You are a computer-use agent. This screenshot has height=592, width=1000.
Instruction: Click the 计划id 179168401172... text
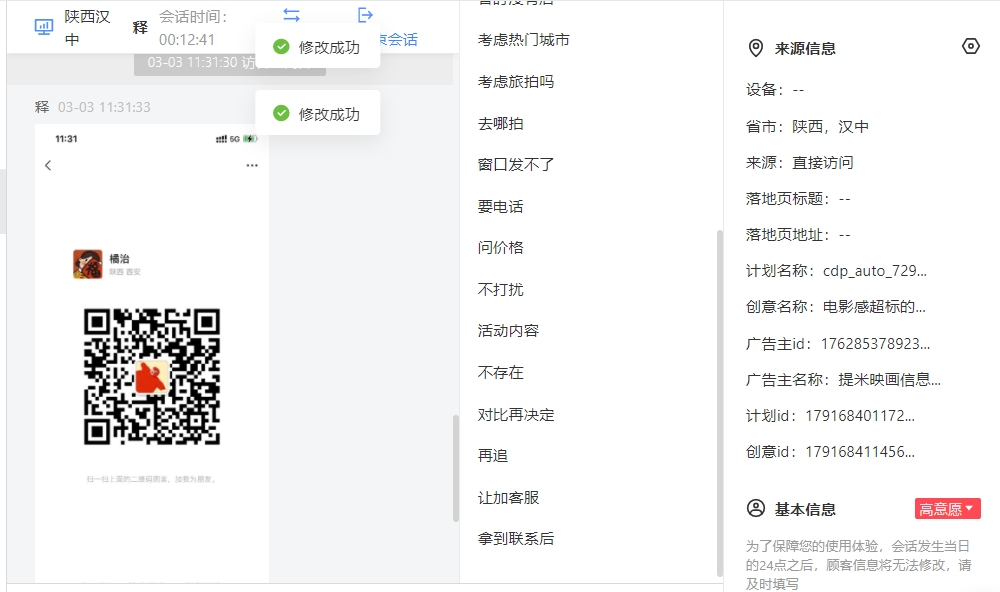(x=830, y=416)
